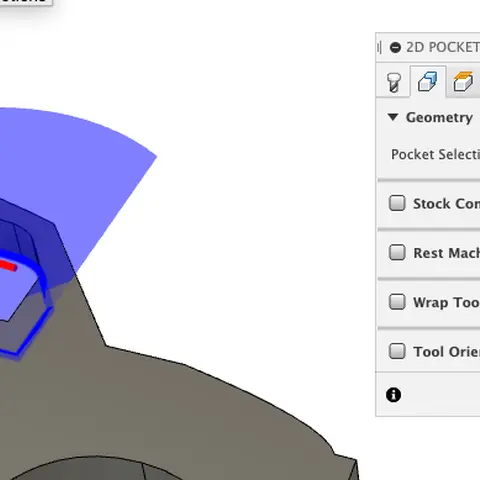Screen dimensions: 480x480
Task: Collapse the 2D POCKET dialog with minus icon
Action: [395, 48]
